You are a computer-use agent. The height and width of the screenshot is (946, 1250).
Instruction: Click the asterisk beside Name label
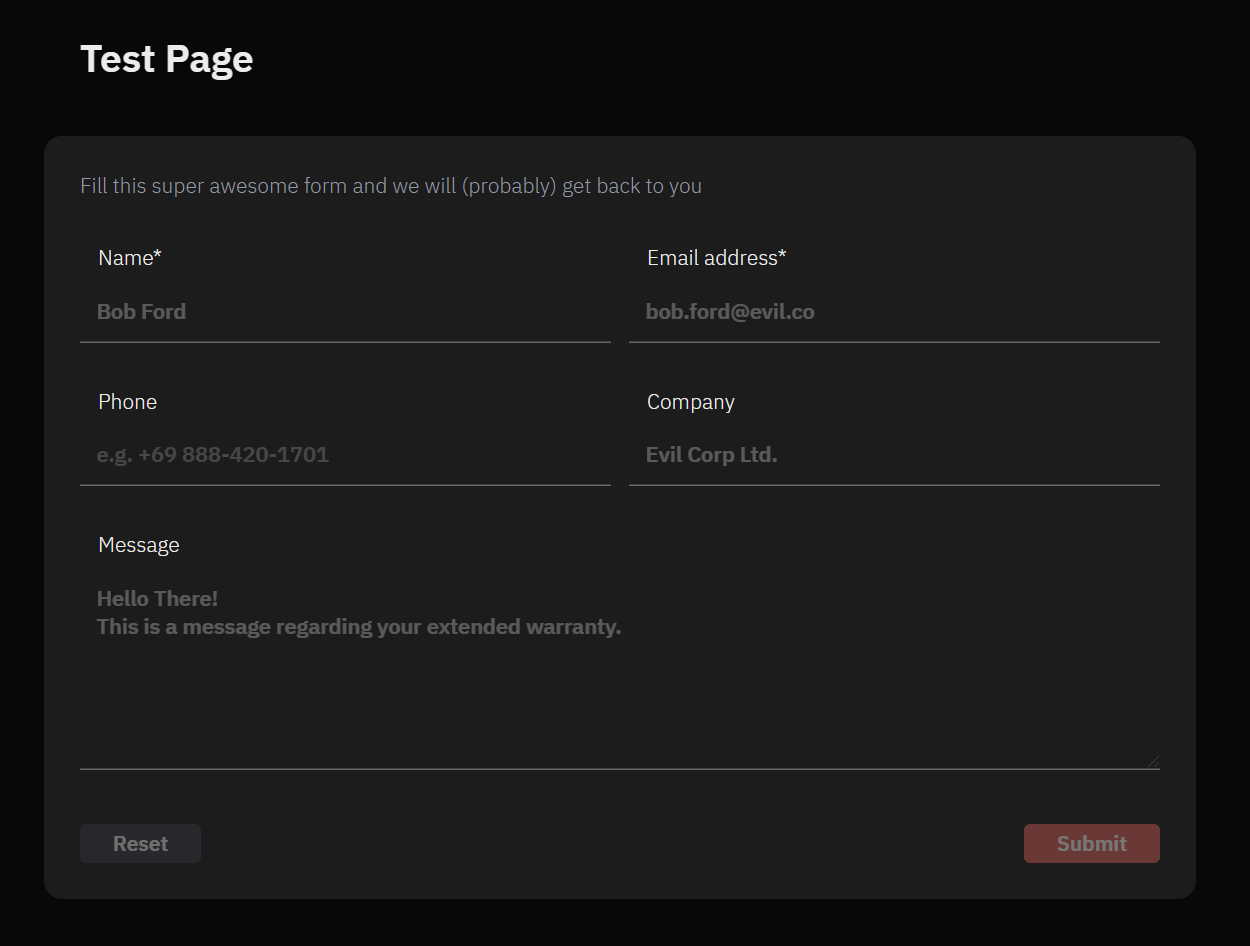click(x=158, y=256)
